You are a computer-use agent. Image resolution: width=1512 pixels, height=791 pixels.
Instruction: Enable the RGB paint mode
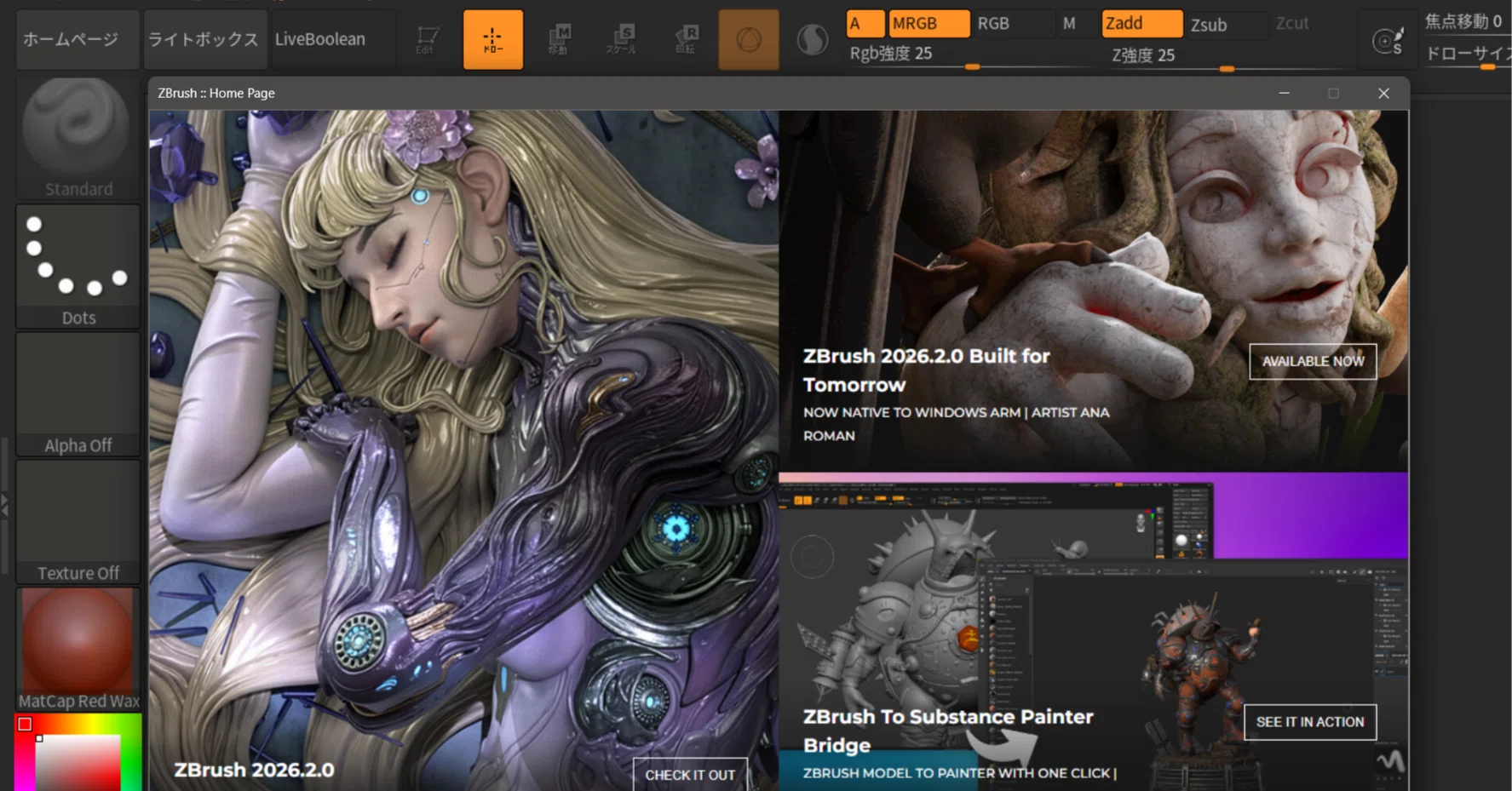click(1013, 24)
